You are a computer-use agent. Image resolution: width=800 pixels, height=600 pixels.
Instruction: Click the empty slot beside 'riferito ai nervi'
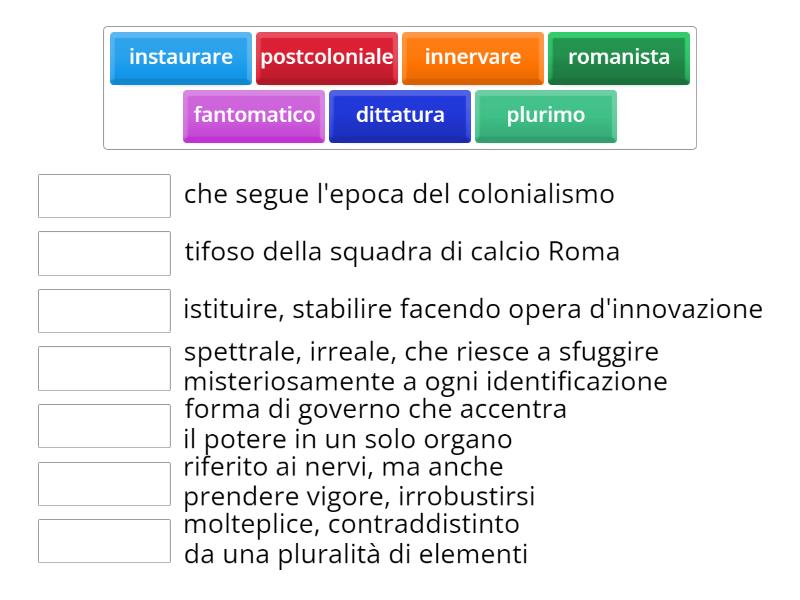click(104, 483)
